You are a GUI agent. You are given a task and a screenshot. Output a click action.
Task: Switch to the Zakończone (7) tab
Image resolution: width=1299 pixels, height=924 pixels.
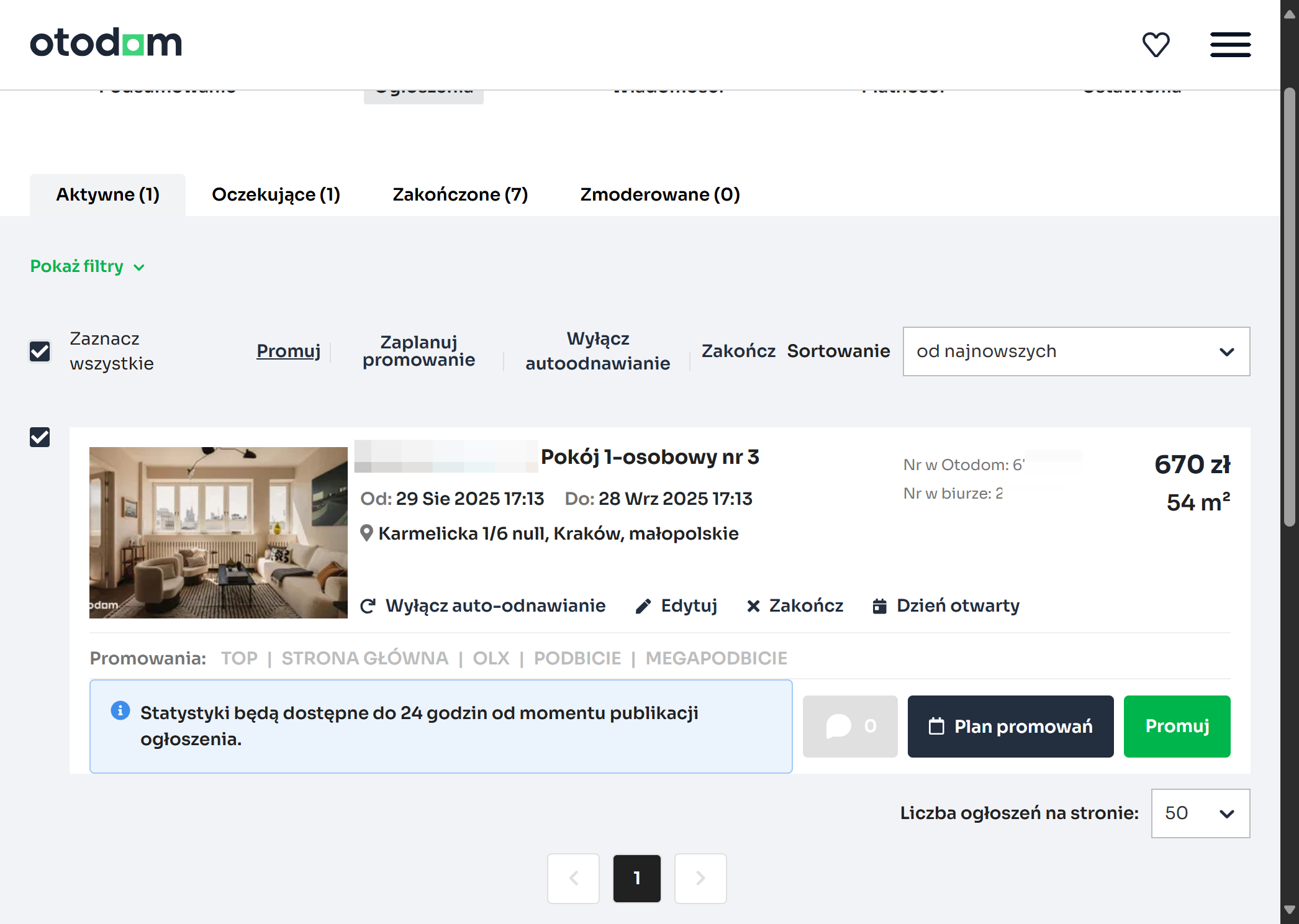(x=460, y=195)
